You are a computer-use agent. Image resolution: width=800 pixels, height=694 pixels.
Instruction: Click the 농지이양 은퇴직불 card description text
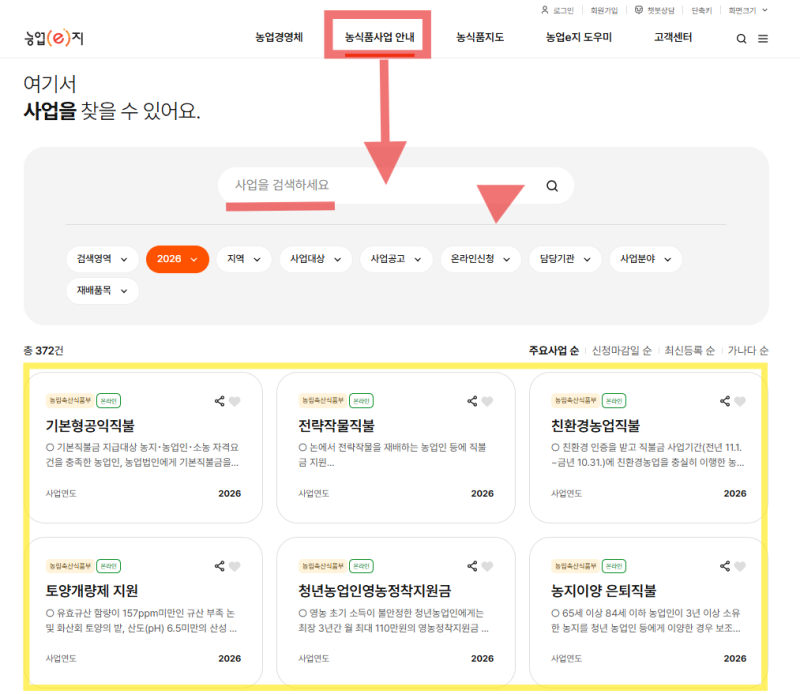(x=646, y=621)
